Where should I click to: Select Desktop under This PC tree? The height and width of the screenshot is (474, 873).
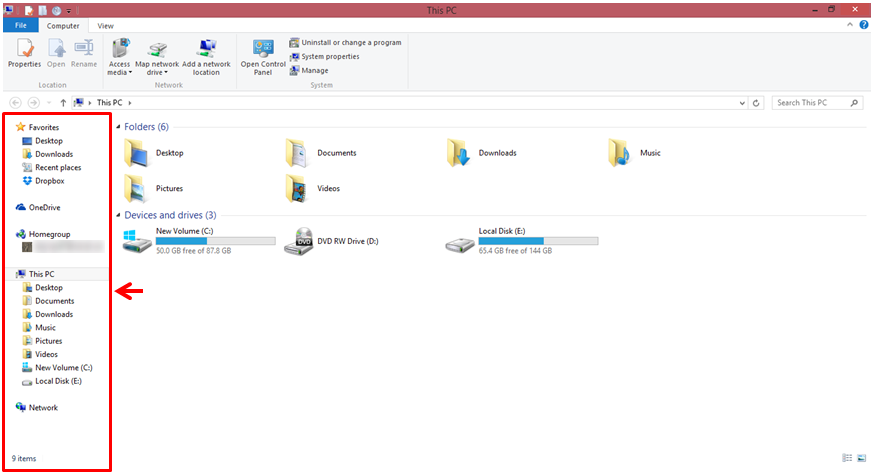pyautogui.click(x=42, y=287)
